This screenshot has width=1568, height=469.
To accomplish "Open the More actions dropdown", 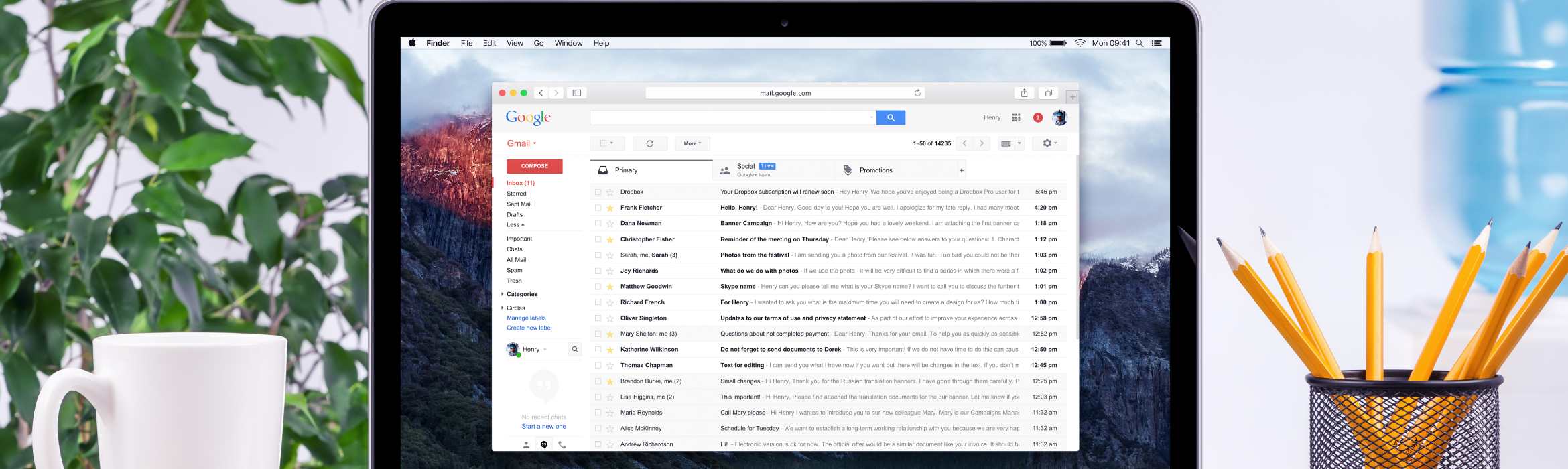I will pos(692,143).
